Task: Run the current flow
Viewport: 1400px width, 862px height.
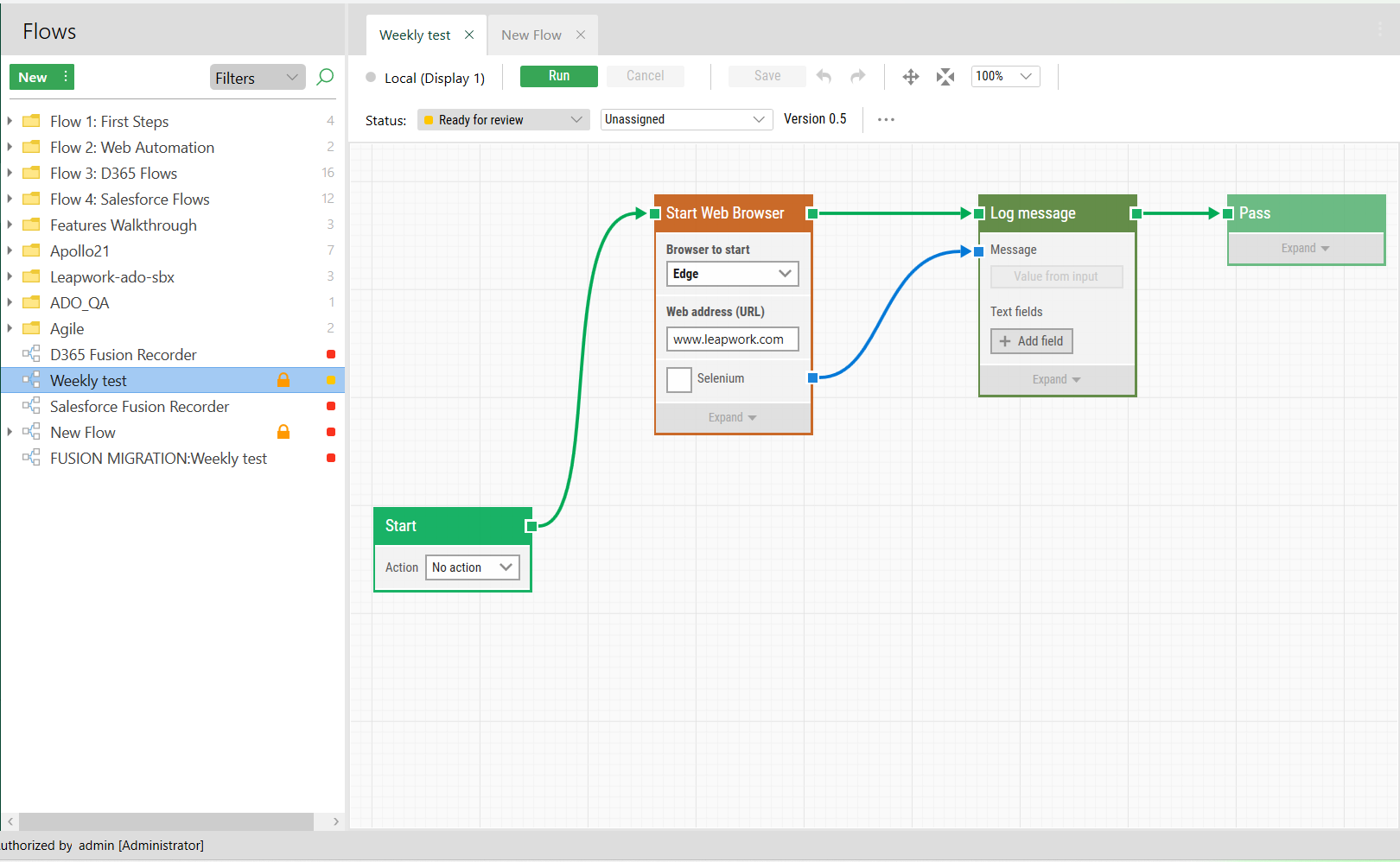Action: pos(558,76)
